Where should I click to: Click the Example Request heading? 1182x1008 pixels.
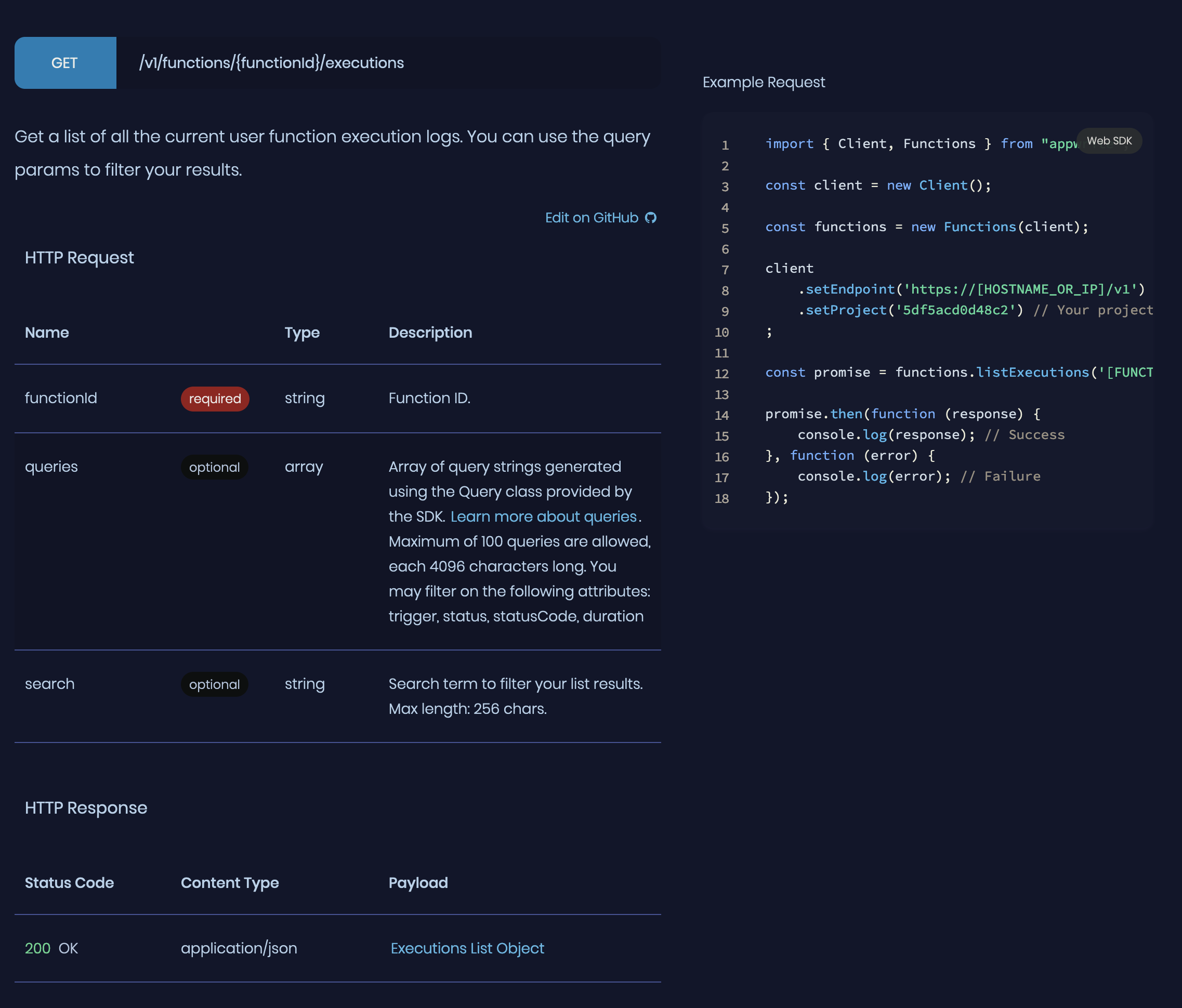coord(763,82)
